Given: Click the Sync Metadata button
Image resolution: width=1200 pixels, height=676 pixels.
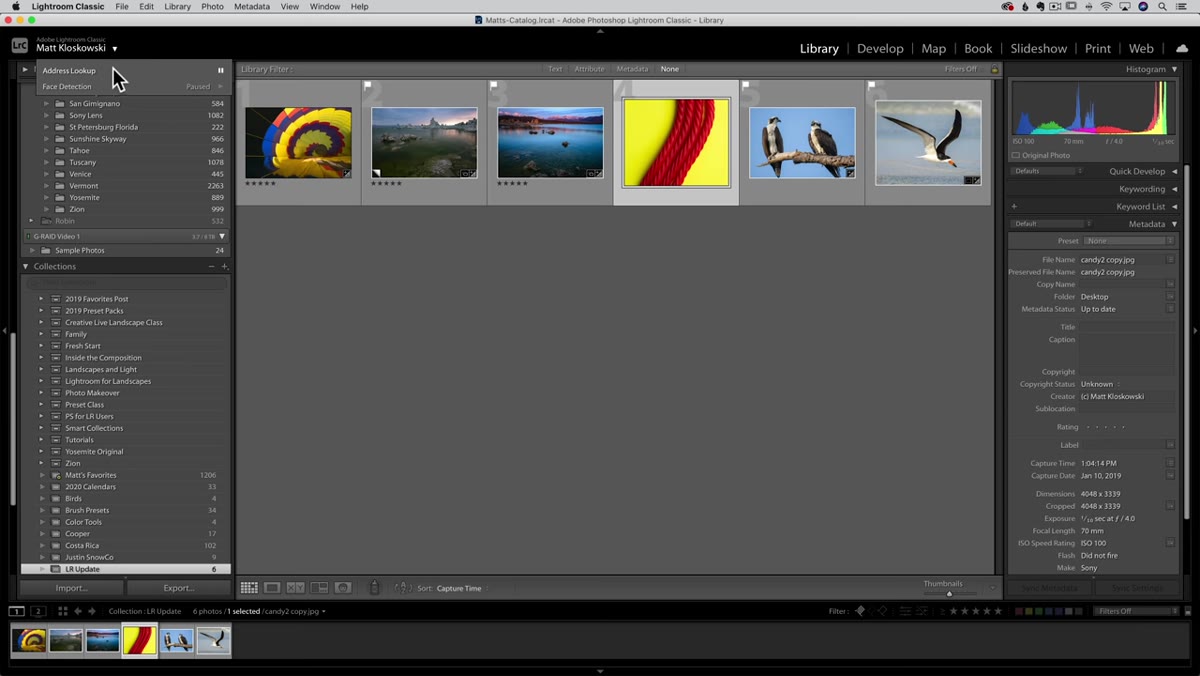Looking at the screenshot, I should [1050, 588].
